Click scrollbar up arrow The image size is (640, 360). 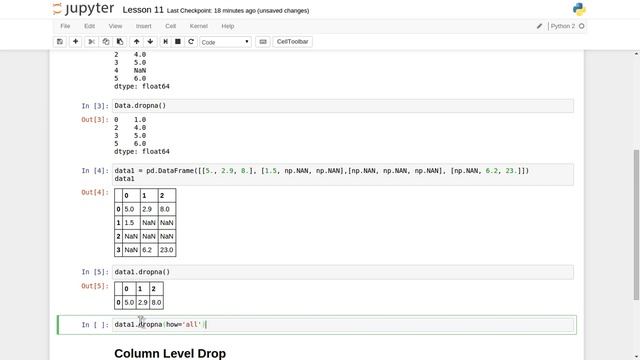point(636,53)
